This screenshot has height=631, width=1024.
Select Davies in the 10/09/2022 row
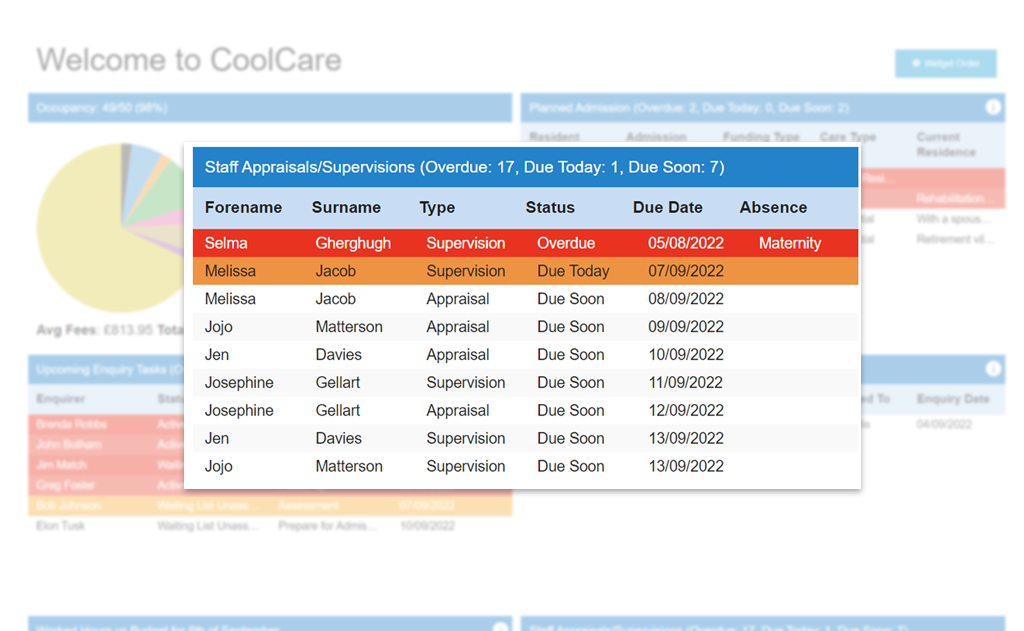coord(338,355)
